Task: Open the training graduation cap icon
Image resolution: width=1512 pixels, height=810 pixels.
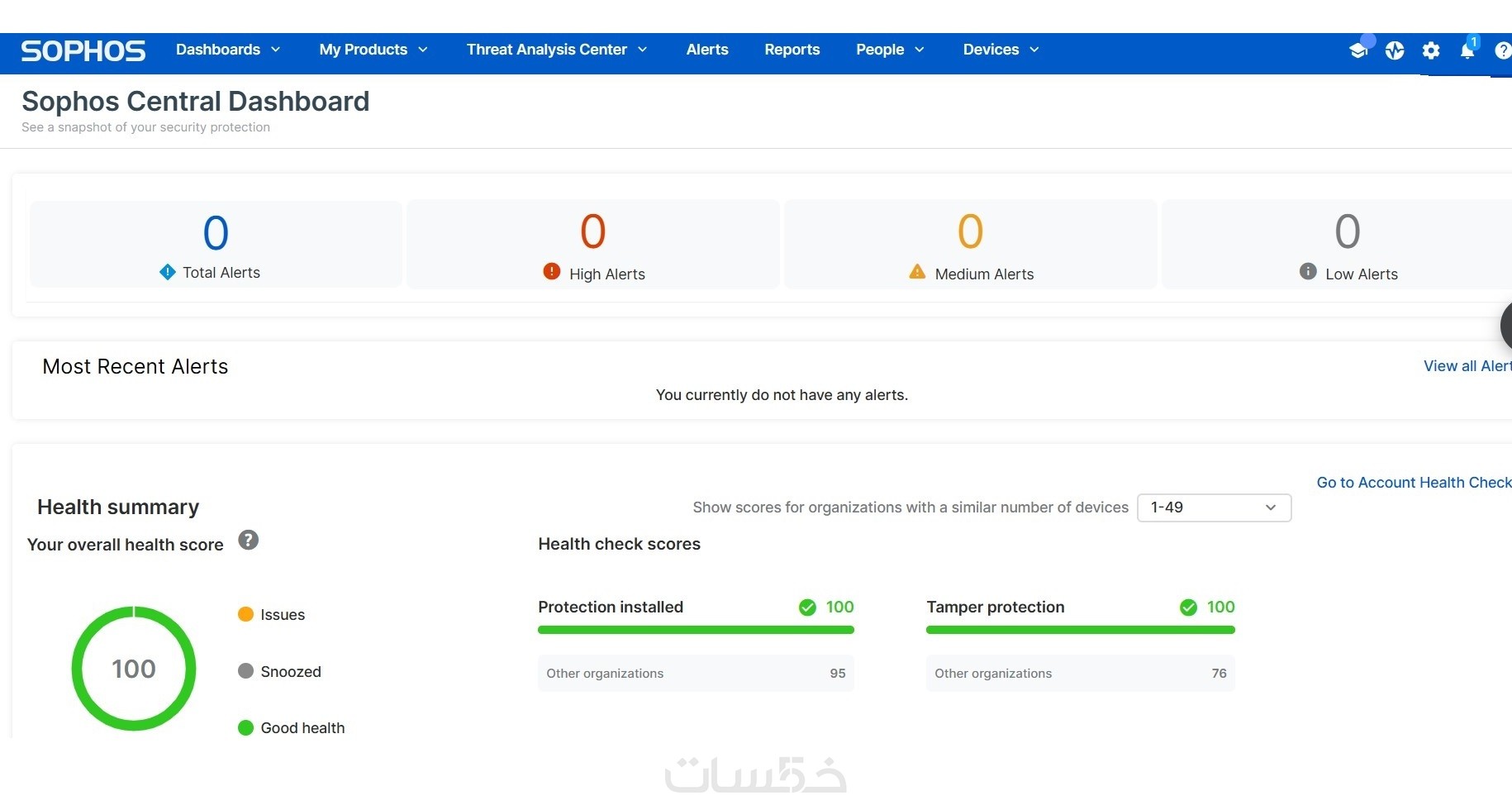Action: (x=1357, y=51)
